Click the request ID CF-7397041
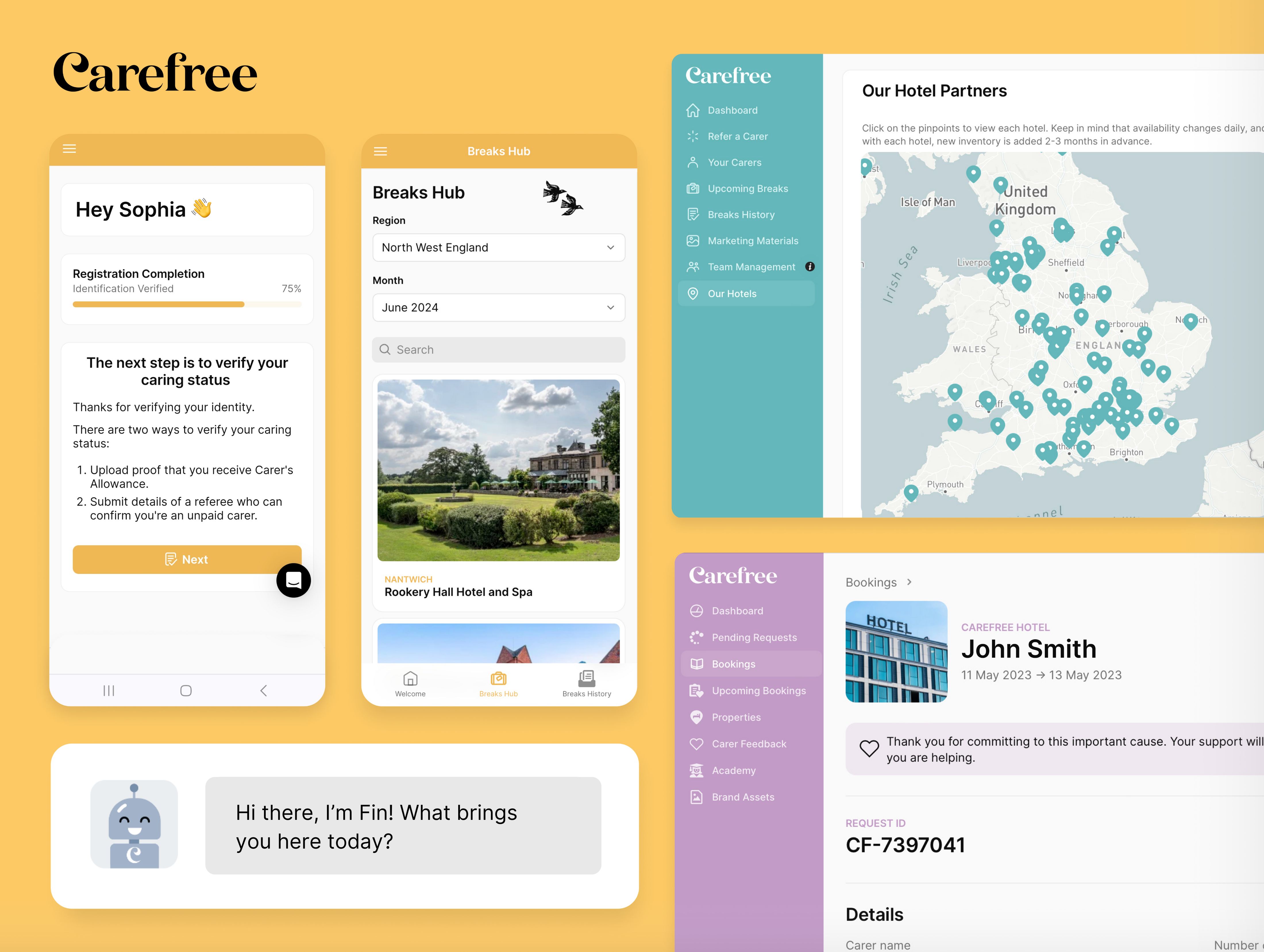This screenshot has width=1264, height=952. (905, 845)
